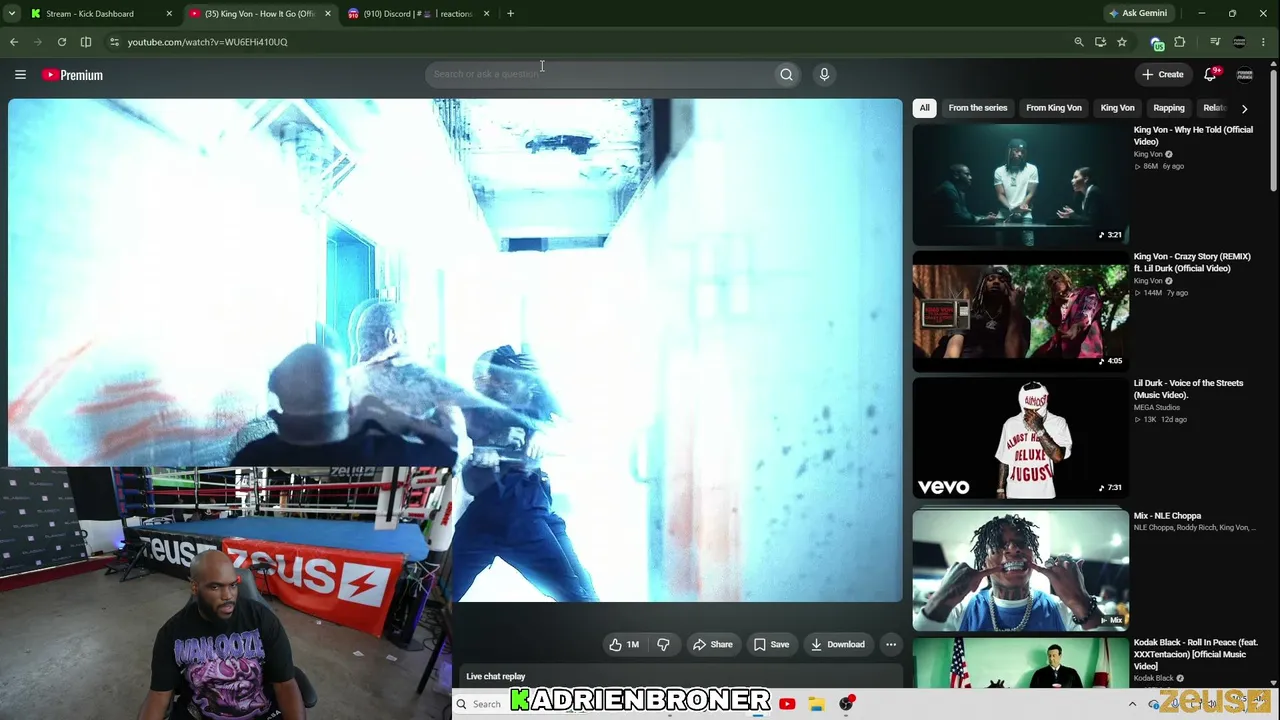Open the Voice of the Streets thumbnail

[x=1020, y=439]
